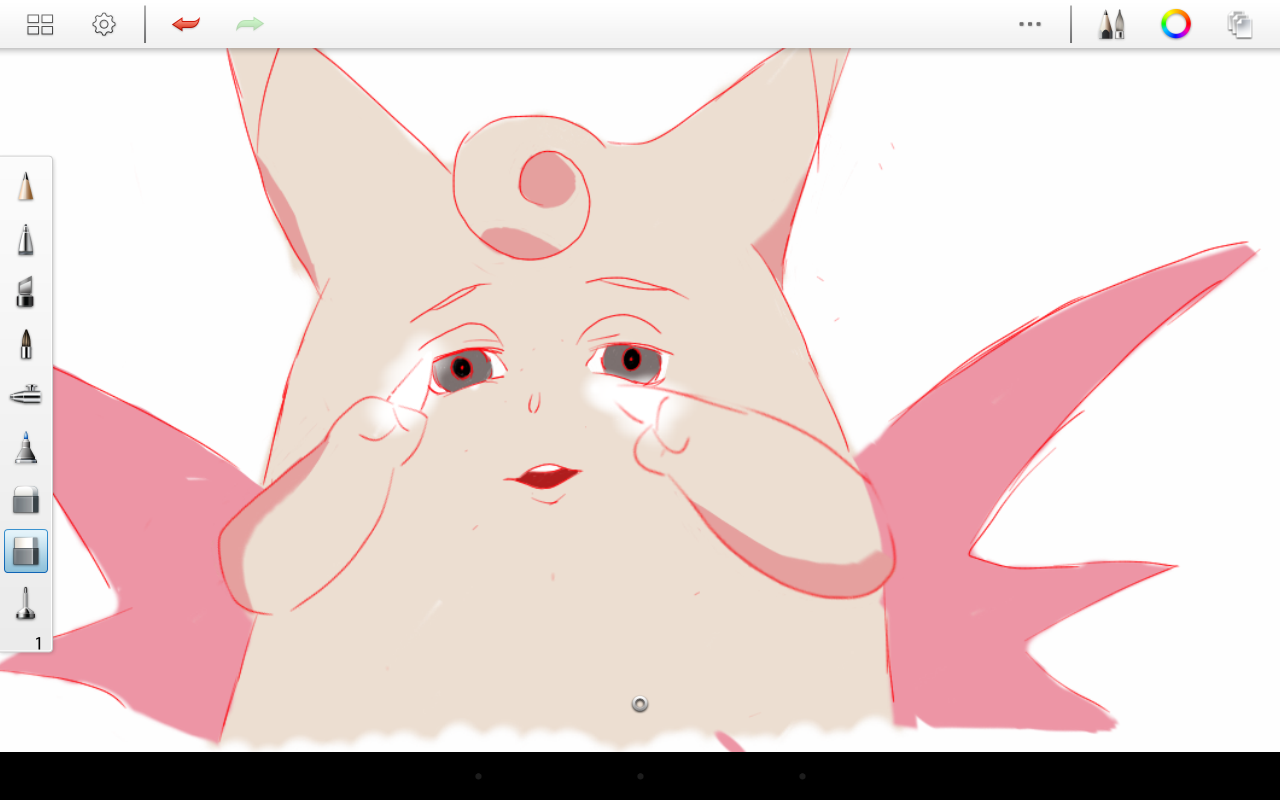This screenshot has width=1280, height=800.
Task: Open the three-dot more options menu
Action: pos(1030,24)
